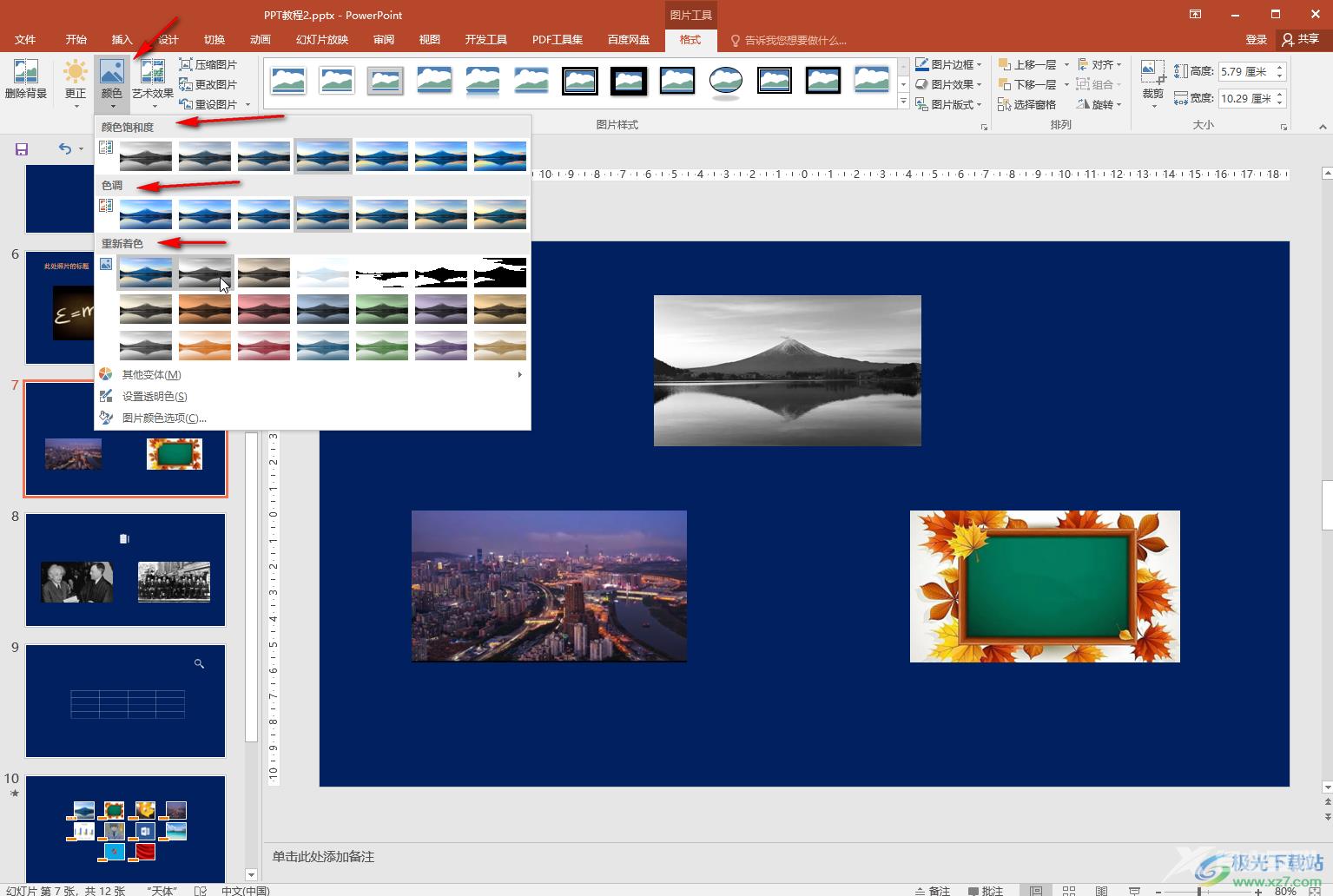Choose the orange dark recolor swatch
1333x896 pixels.
click(x=205, y=308)
